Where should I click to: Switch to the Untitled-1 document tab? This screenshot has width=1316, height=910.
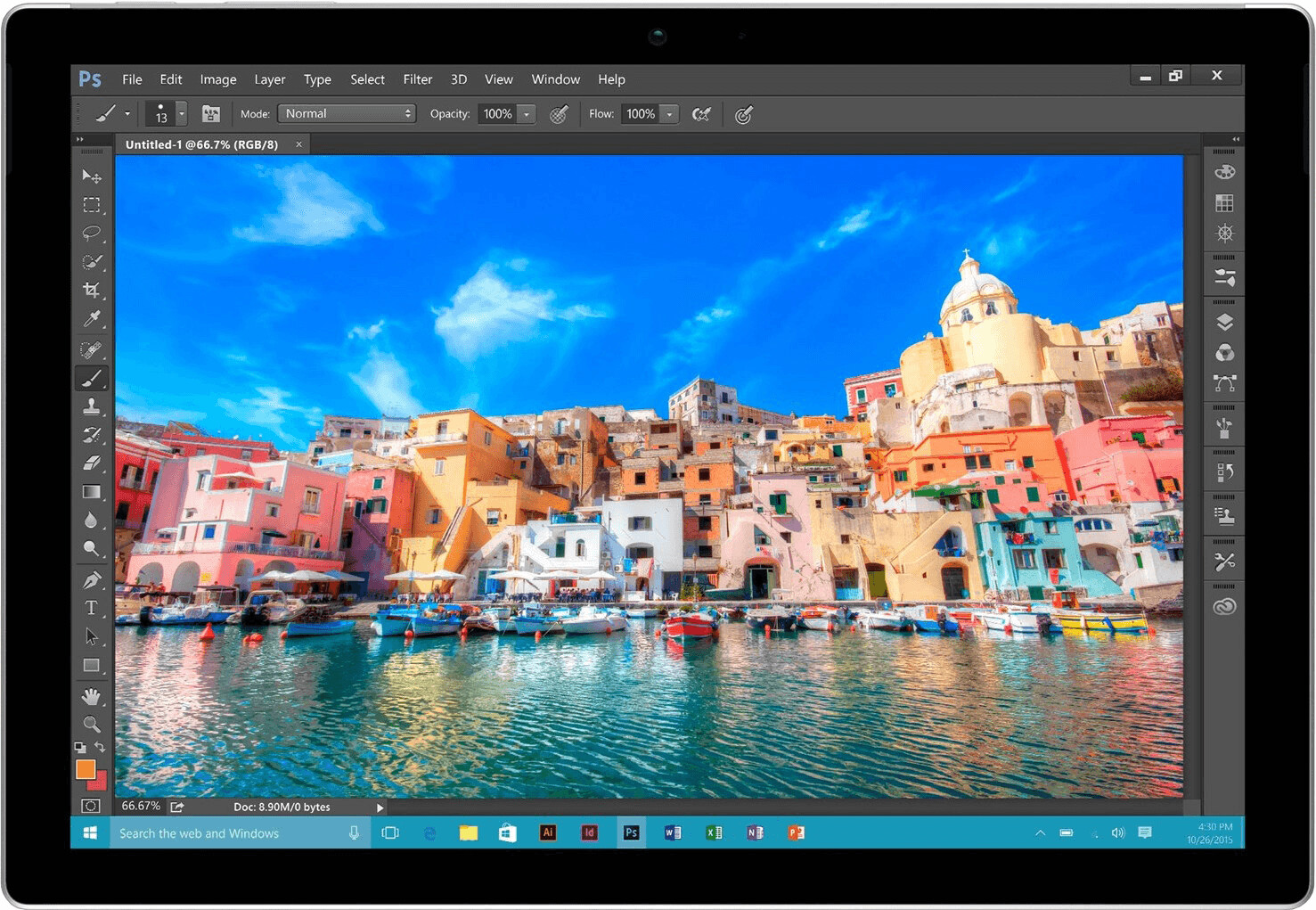coord(202,144)
